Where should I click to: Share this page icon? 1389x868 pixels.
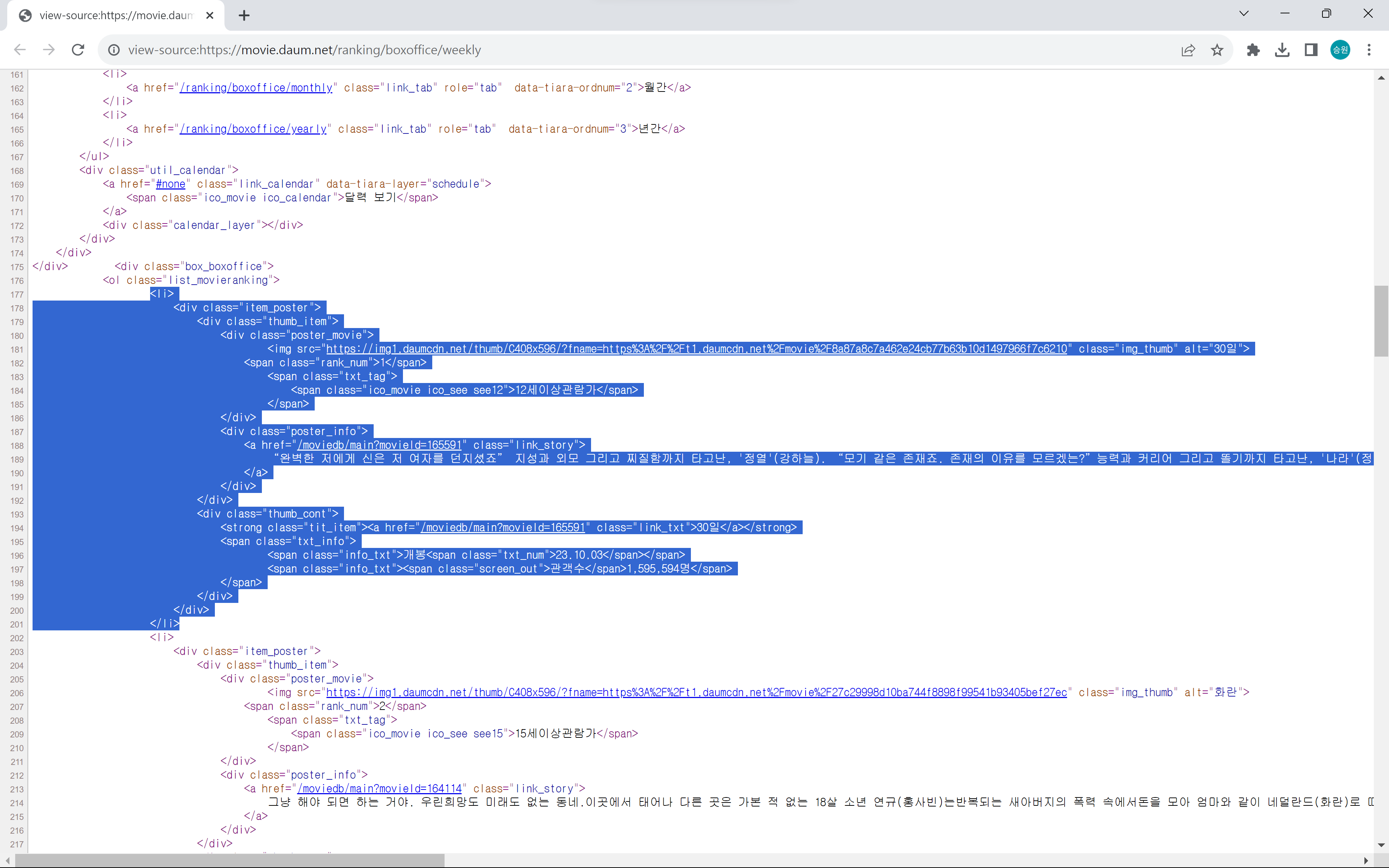tap(1188, 50)
